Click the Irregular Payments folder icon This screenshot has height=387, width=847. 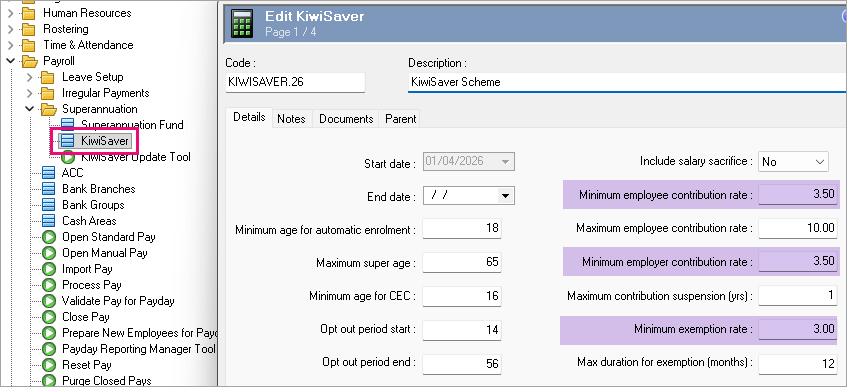pyautogui.click(x=48, y=93)
